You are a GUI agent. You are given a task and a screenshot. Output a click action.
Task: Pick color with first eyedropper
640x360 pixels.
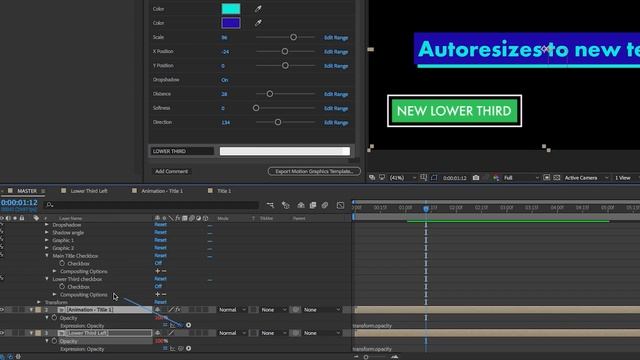(258, 9)
